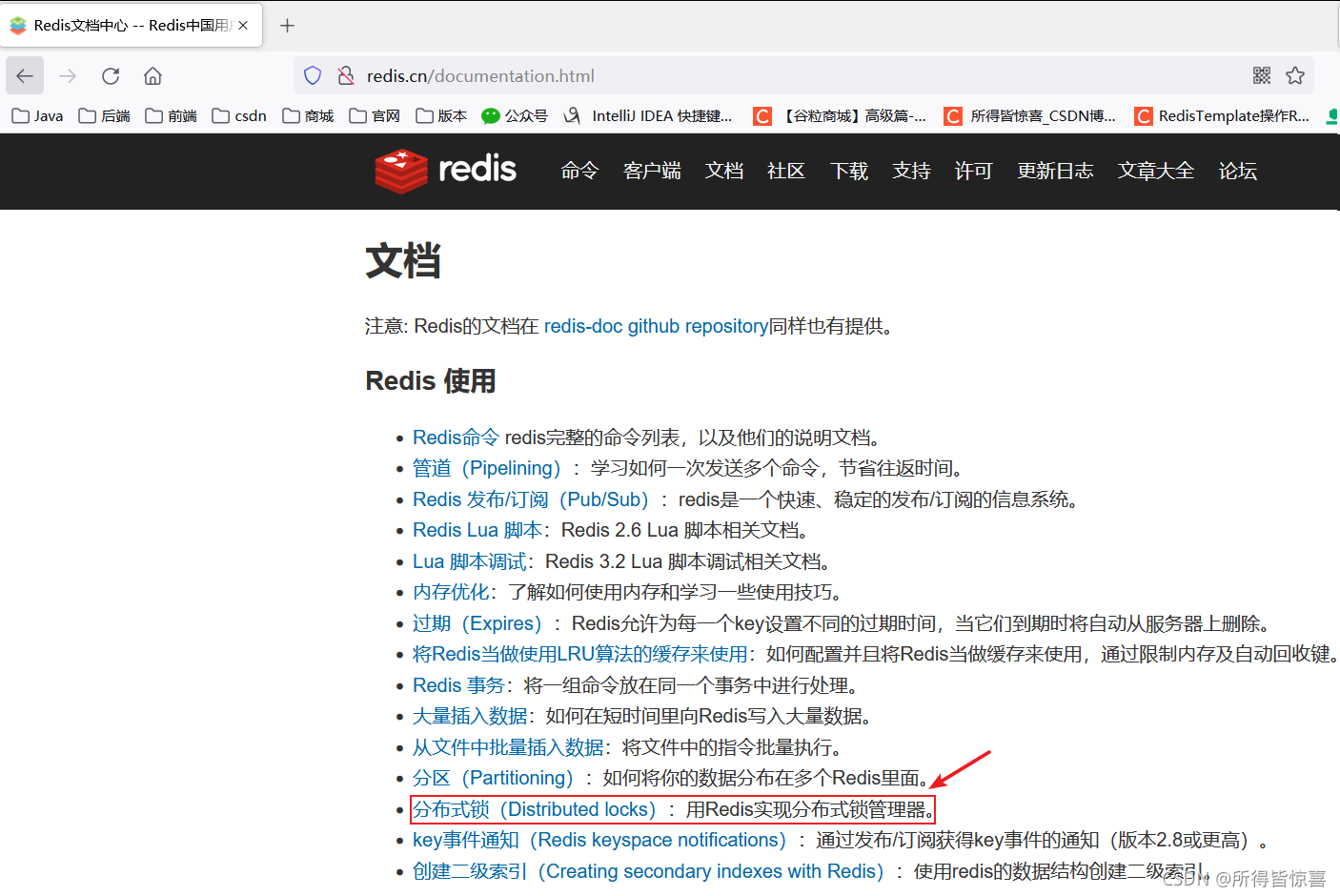Click the browser forward arrow button
The height and width of the screenshot is (896, 1340).
[x=68, y=75]
